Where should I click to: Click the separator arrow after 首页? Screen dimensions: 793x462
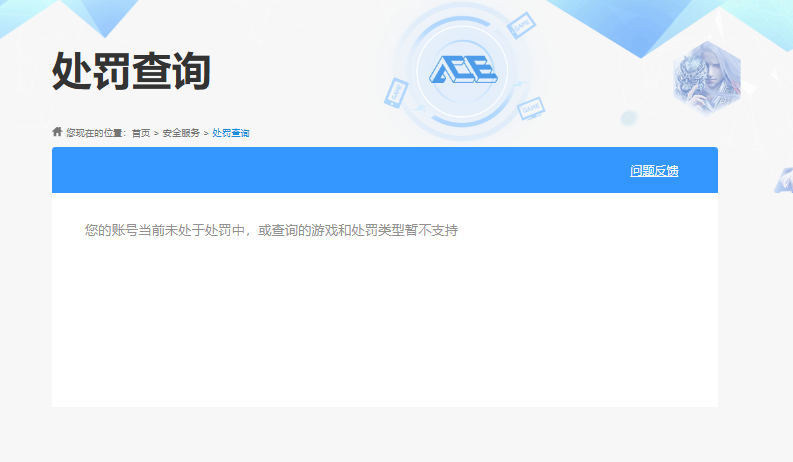tap(156, 133)
